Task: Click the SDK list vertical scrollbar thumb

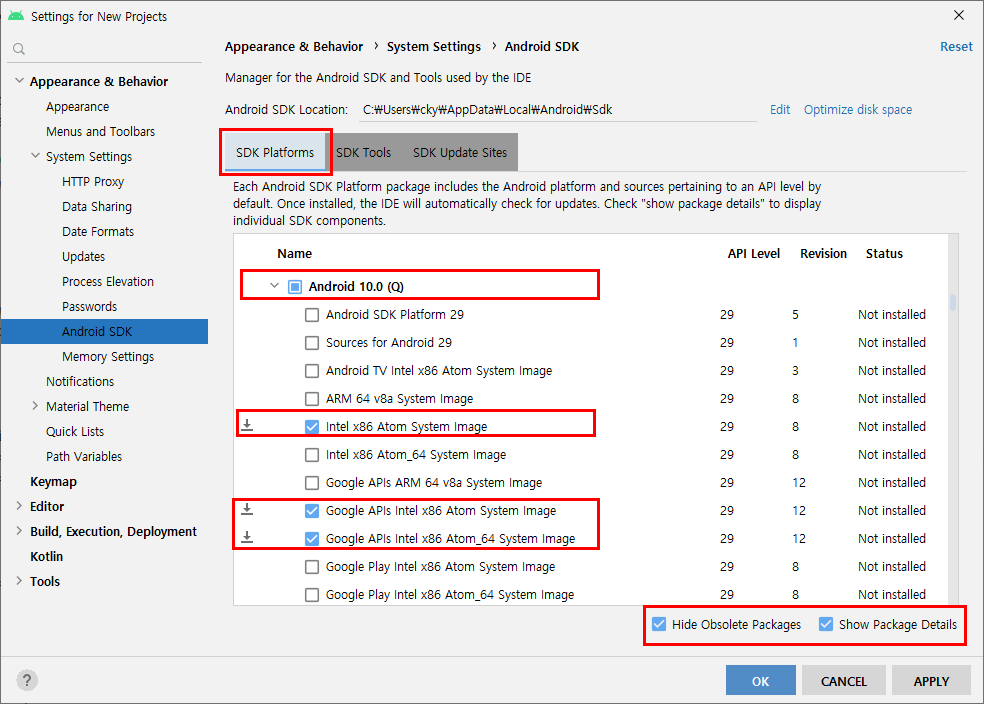Action: (x=953, y=302)
